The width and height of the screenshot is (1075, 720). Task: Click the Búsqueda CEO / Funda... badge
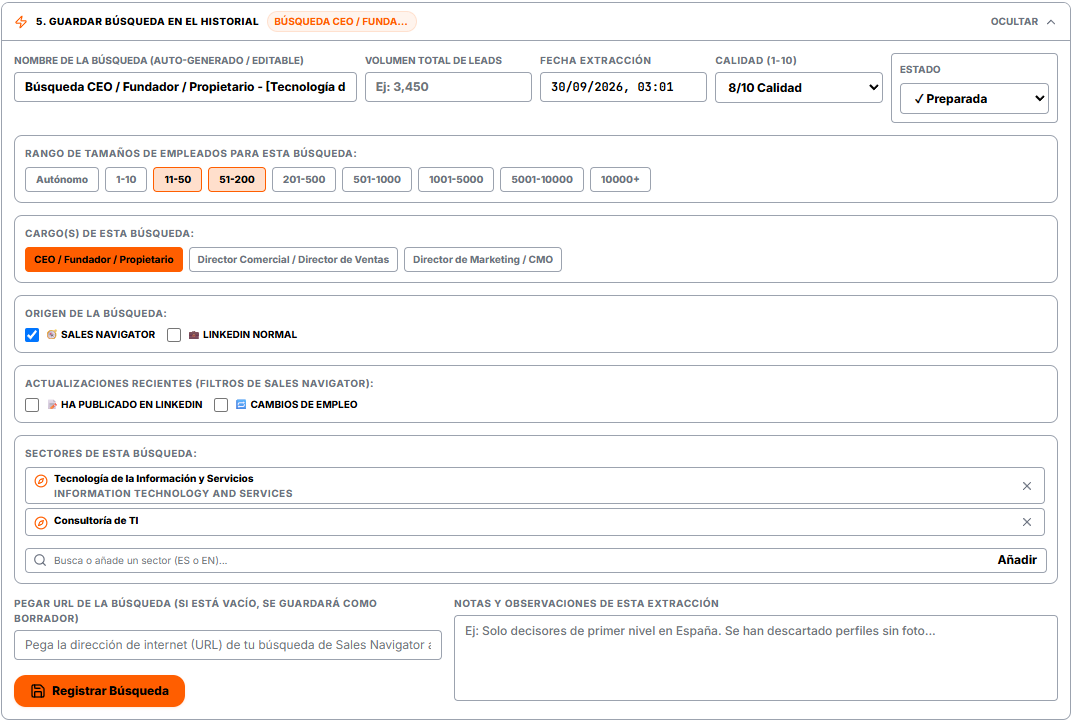[x=341, y=22]
